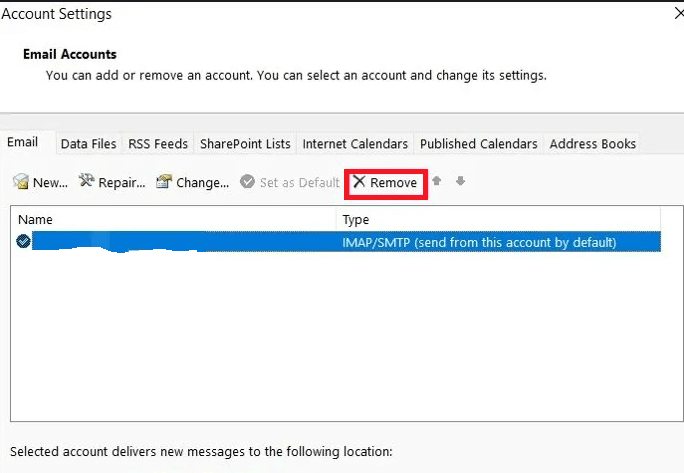Switch to Published Calendars tab
This screenshot has width=684, height=473.
click(x=479, y=144)
